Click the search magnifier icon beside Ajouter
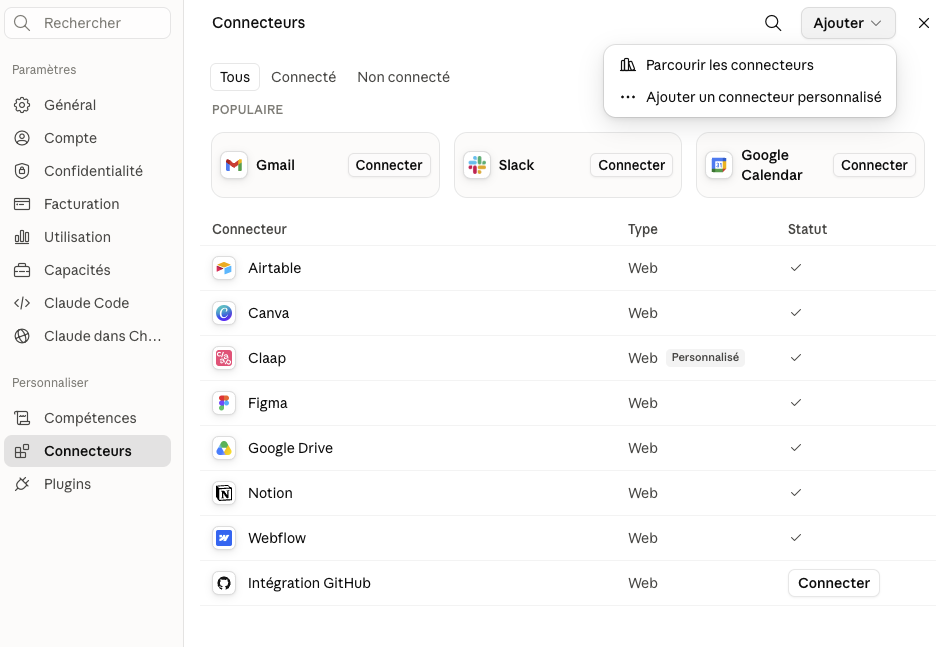Screen dimensions: 946x647 pyautogui.click(x=773, y=23)
